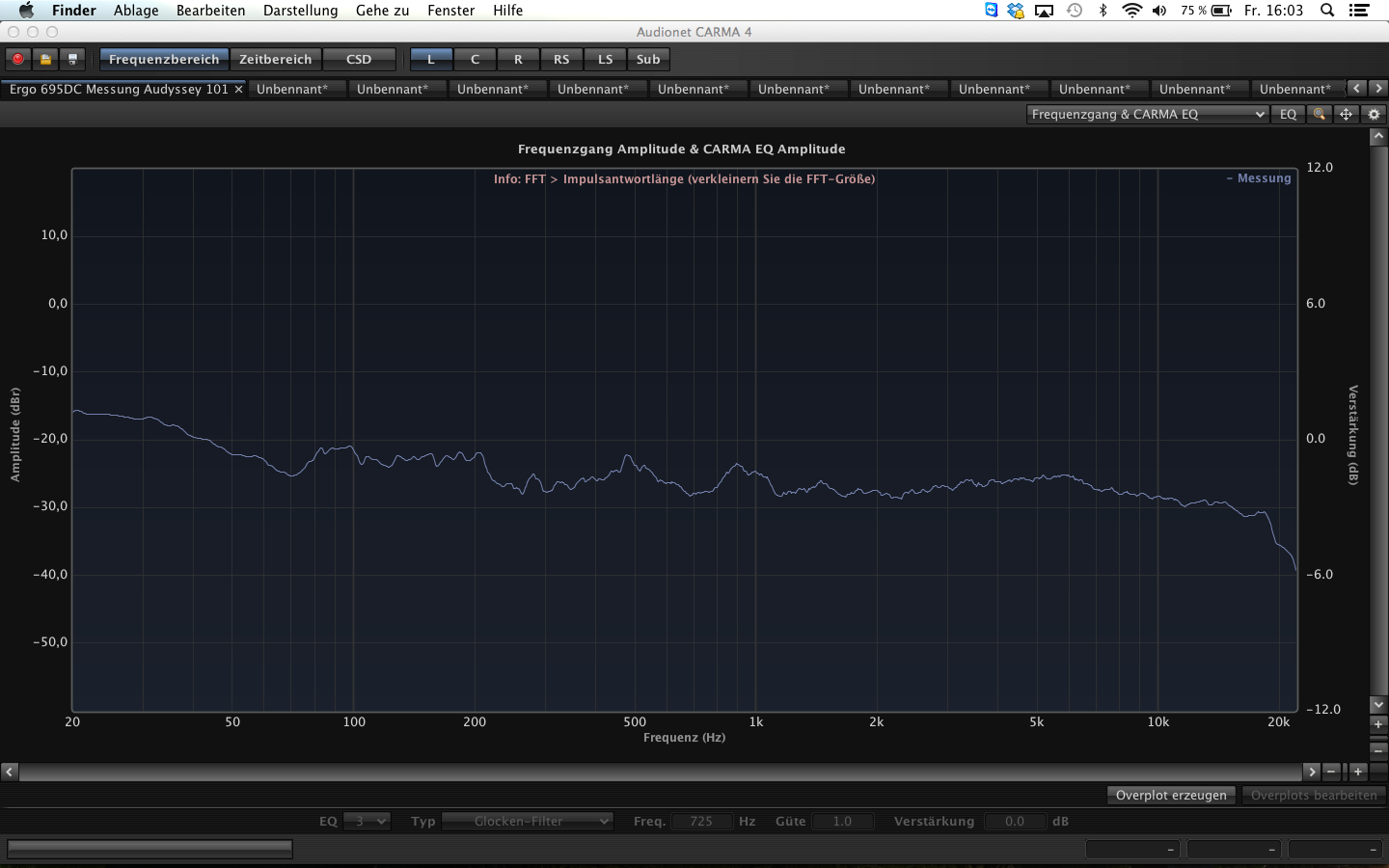Viewport: 1389px width, 868px height.
Task: Click the Frequenz (Hz) axis label
Action: click(x=685, y=738)
